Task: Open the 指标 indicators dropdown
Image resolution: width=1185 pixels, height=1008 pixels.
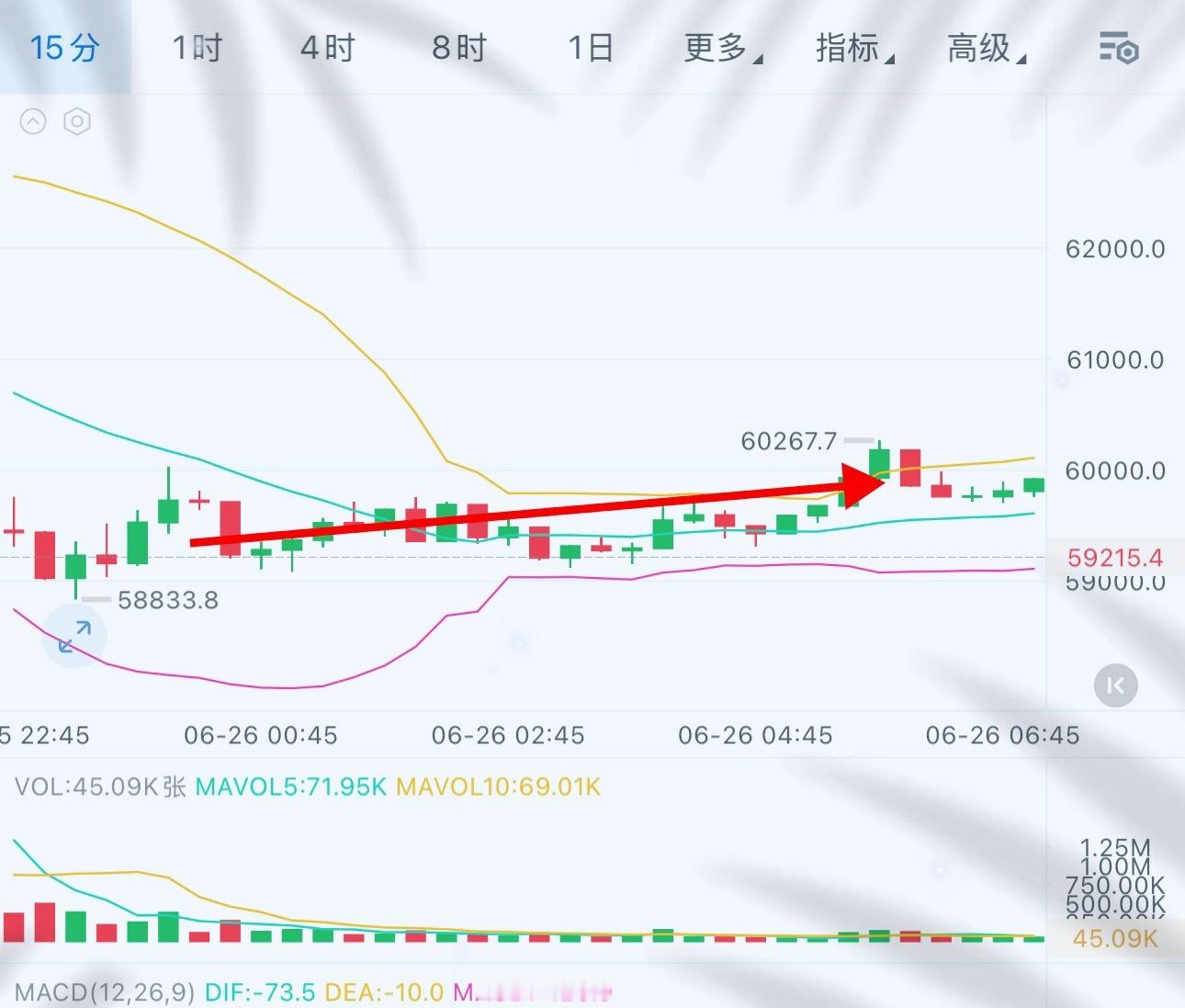Action: click(x=855, y=48)
